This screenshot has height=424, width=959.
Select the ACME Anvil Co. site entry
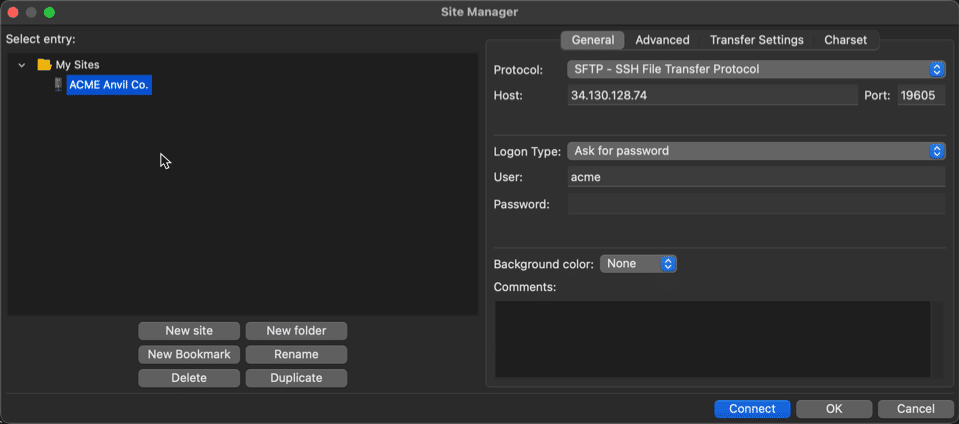[109, 85]
